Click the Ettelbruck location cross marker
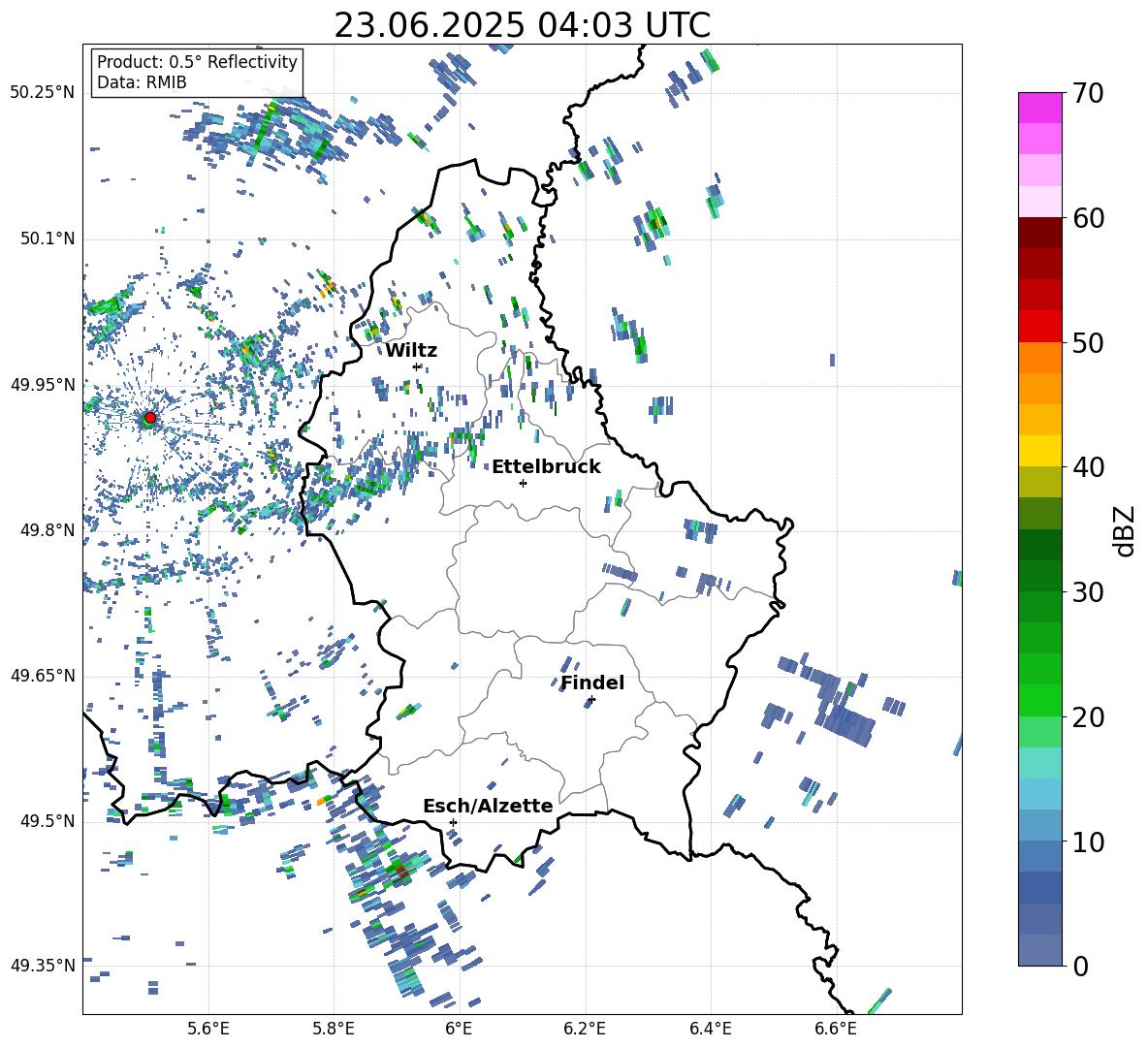The image size is (1148, 1048). point(523,483)
